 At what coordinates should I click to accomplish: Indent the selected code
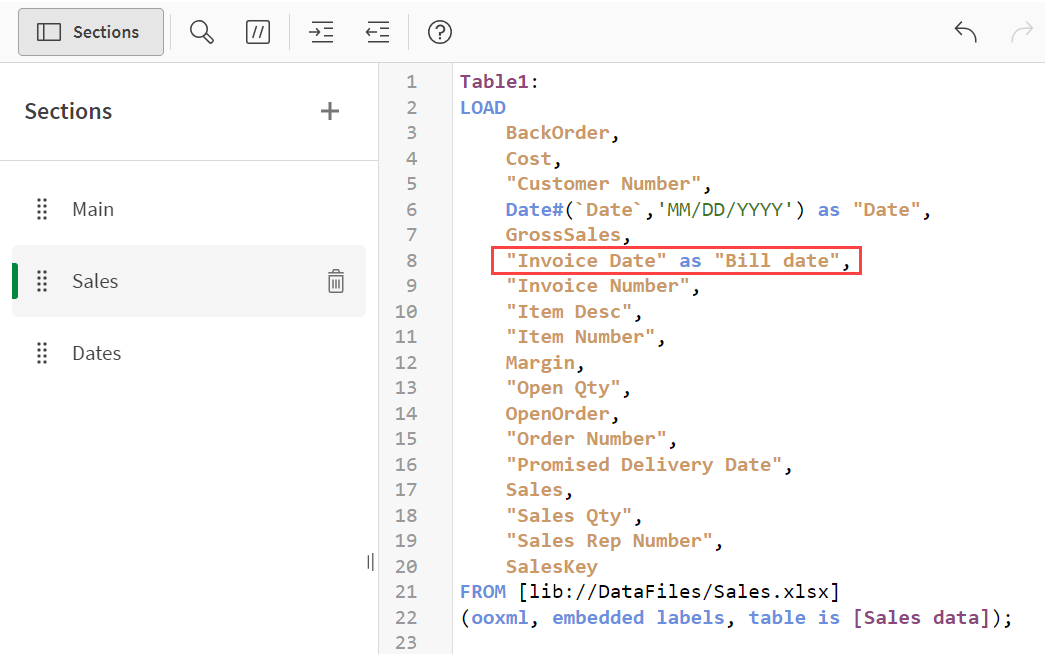point(321,32)
